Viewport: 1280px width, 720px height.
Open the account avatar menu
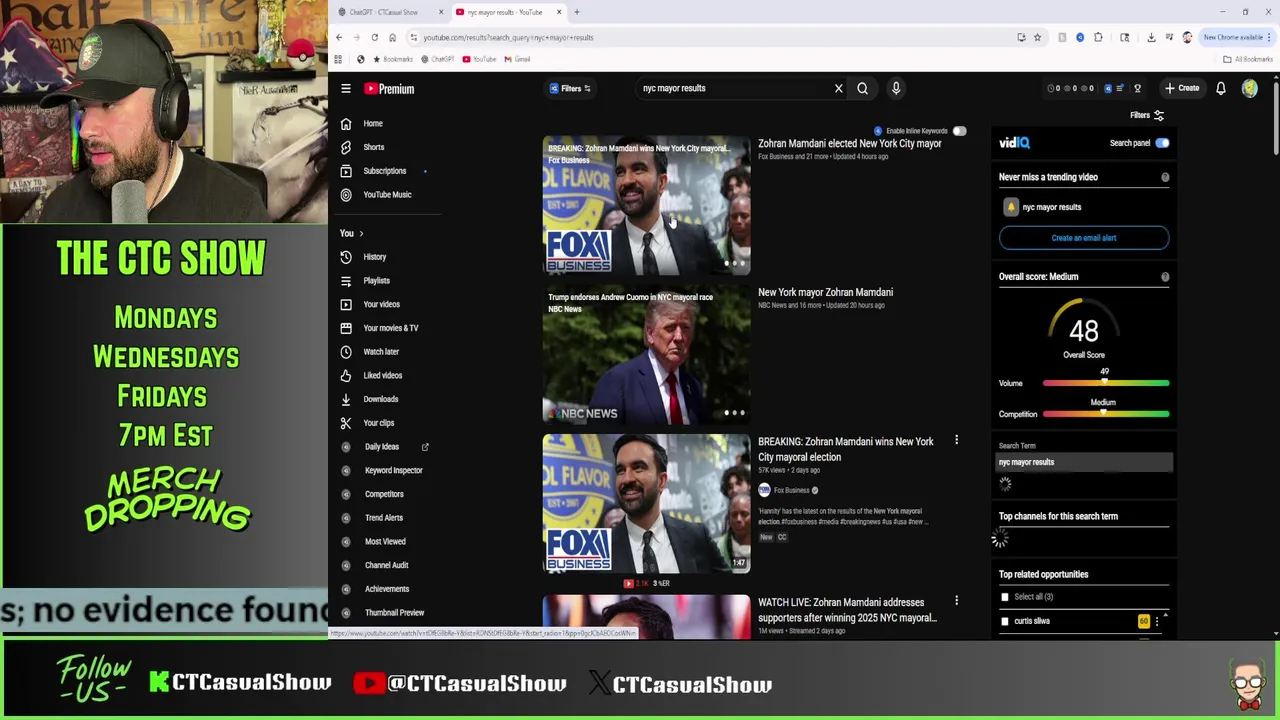click(1249, 88)
